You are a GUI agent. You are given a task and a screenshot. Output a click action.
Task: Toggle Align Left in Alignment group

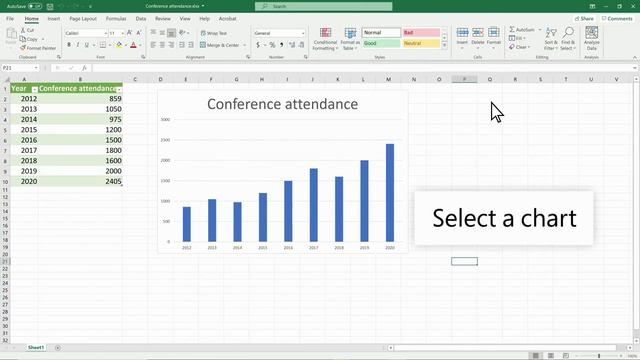click(153, 45)
